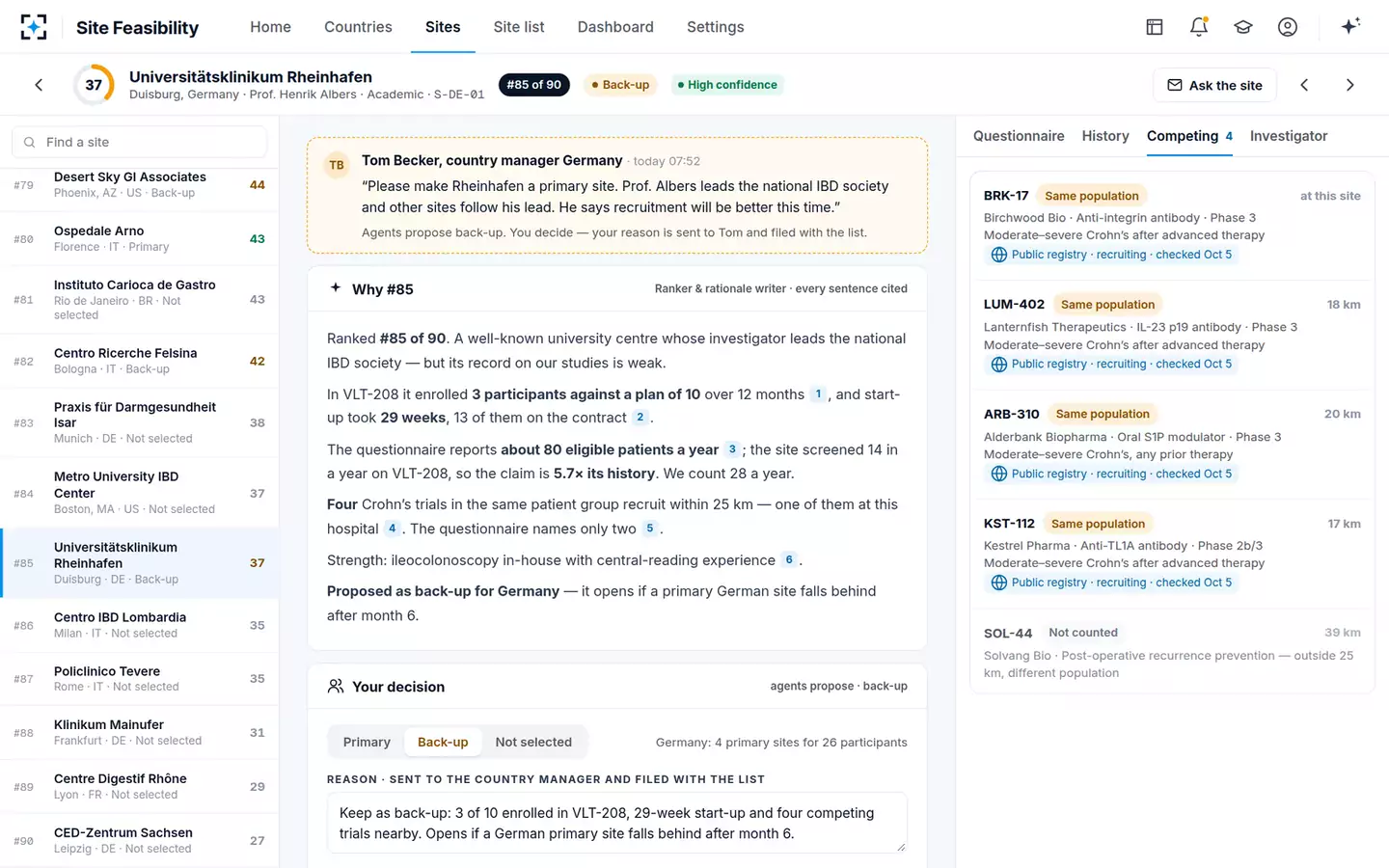Select the Primary decision option
The width and height of the screenshot is (1389, 868).
click(x=367, y=742)
